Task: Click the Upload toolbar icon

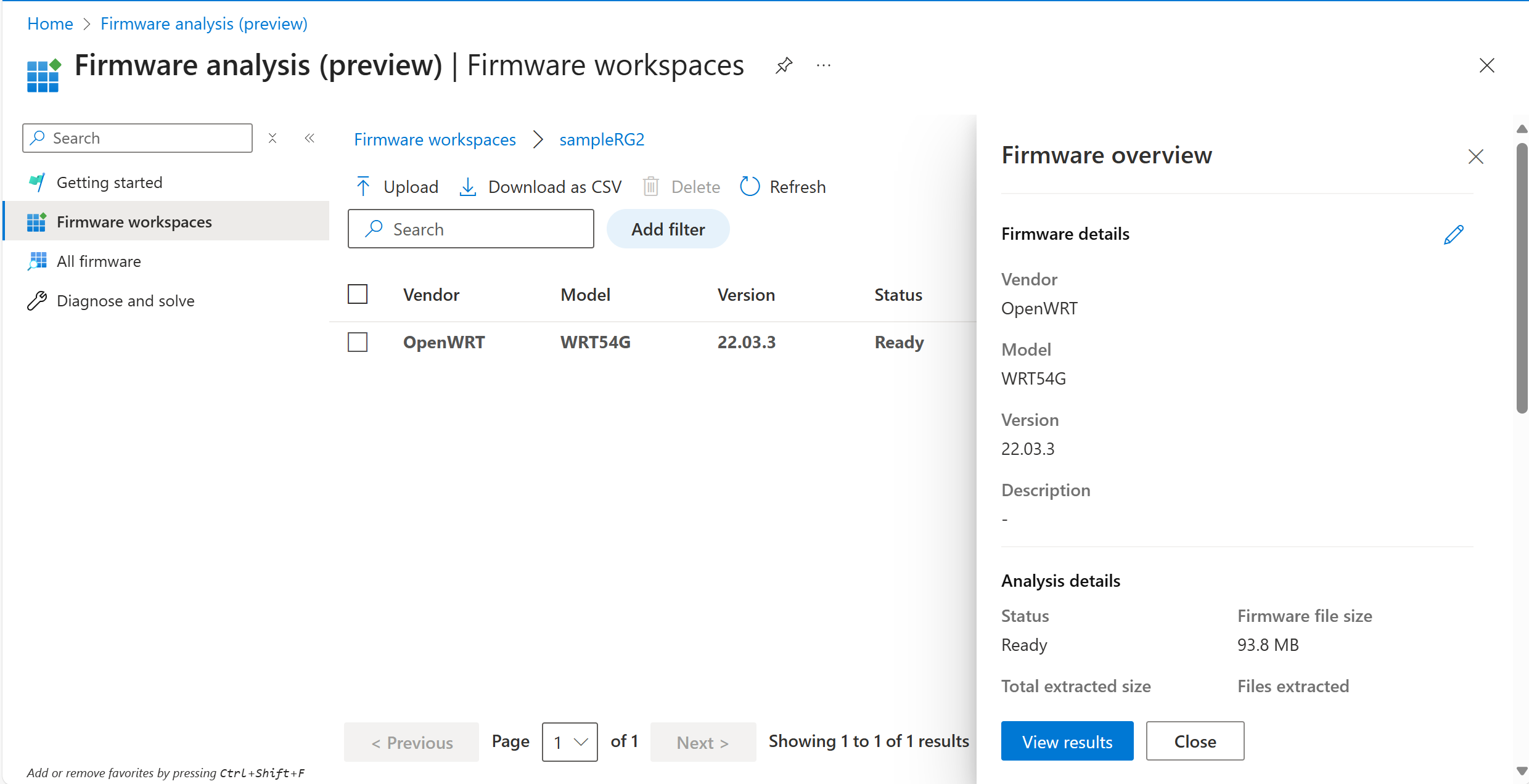Action: (363, 186)
